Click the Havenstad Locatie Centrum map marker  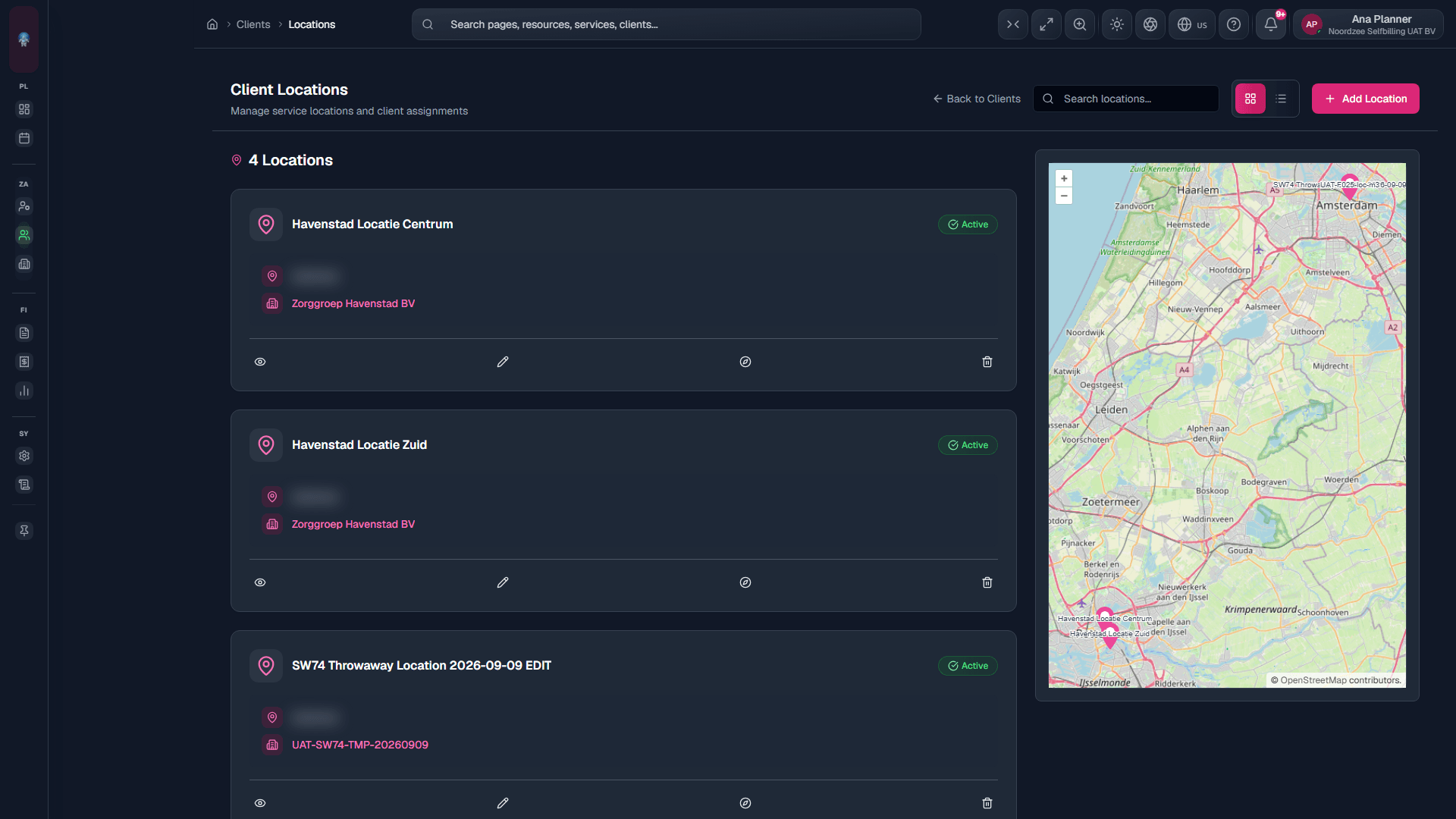[1105, 617]
